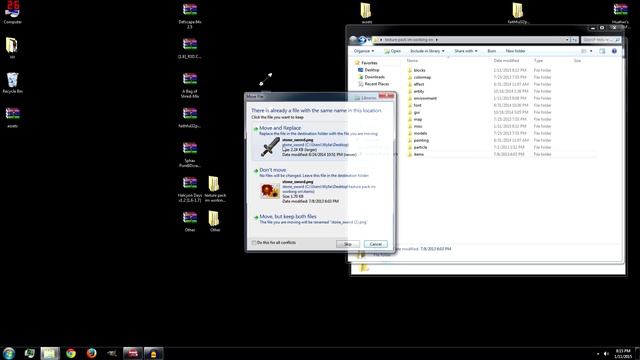Close the Move File dialog
The height and width of the screenshot is (360, 640).
[386, 96]
